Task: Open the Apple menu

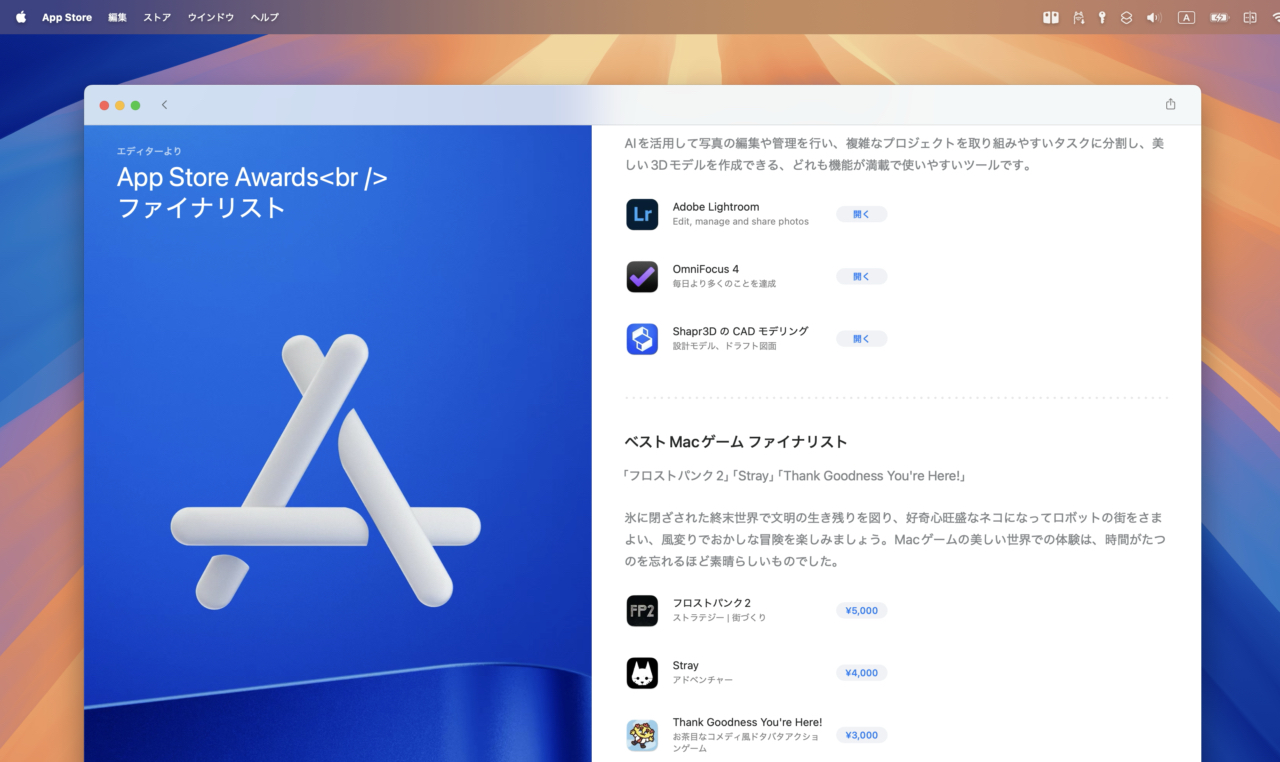Action: click(21, 17)
